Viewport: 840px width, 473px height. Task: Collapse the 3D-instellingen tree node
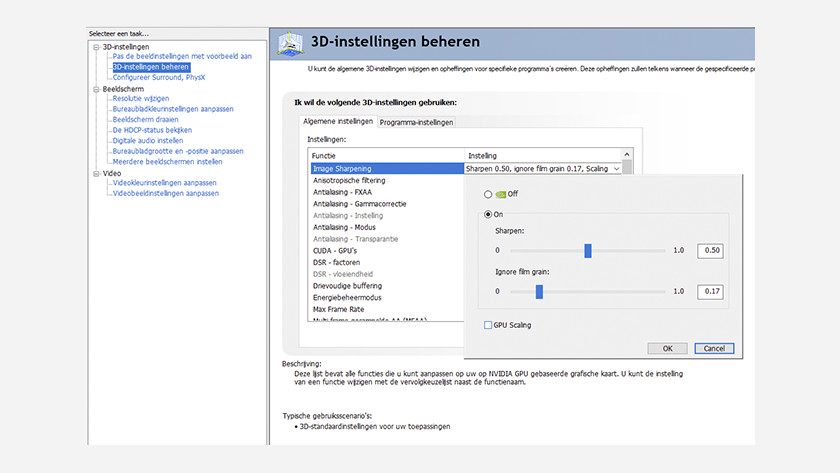(96, 46)
